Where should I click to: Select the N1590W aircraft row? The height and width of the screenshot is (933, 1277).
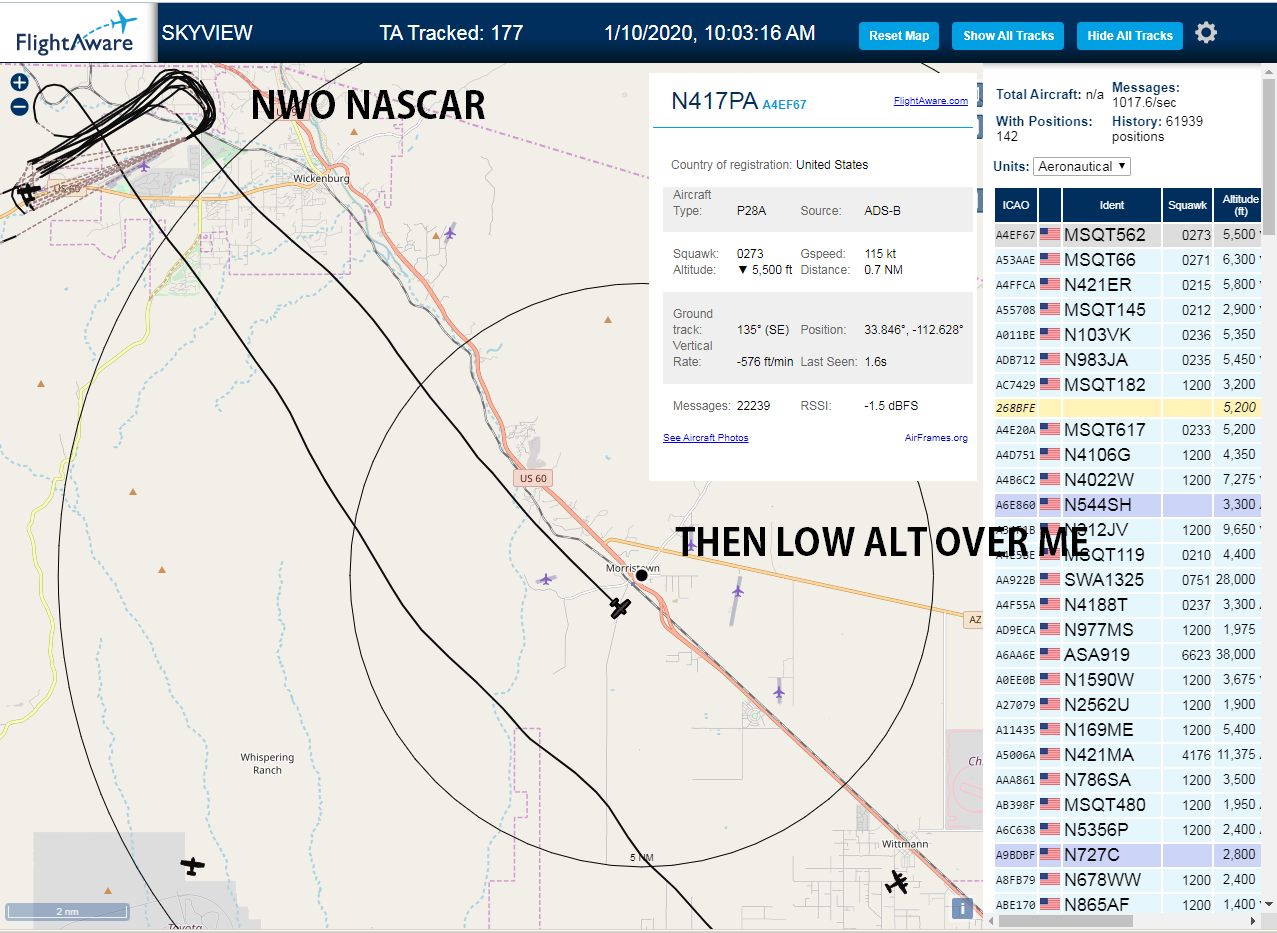(1128, 680)
